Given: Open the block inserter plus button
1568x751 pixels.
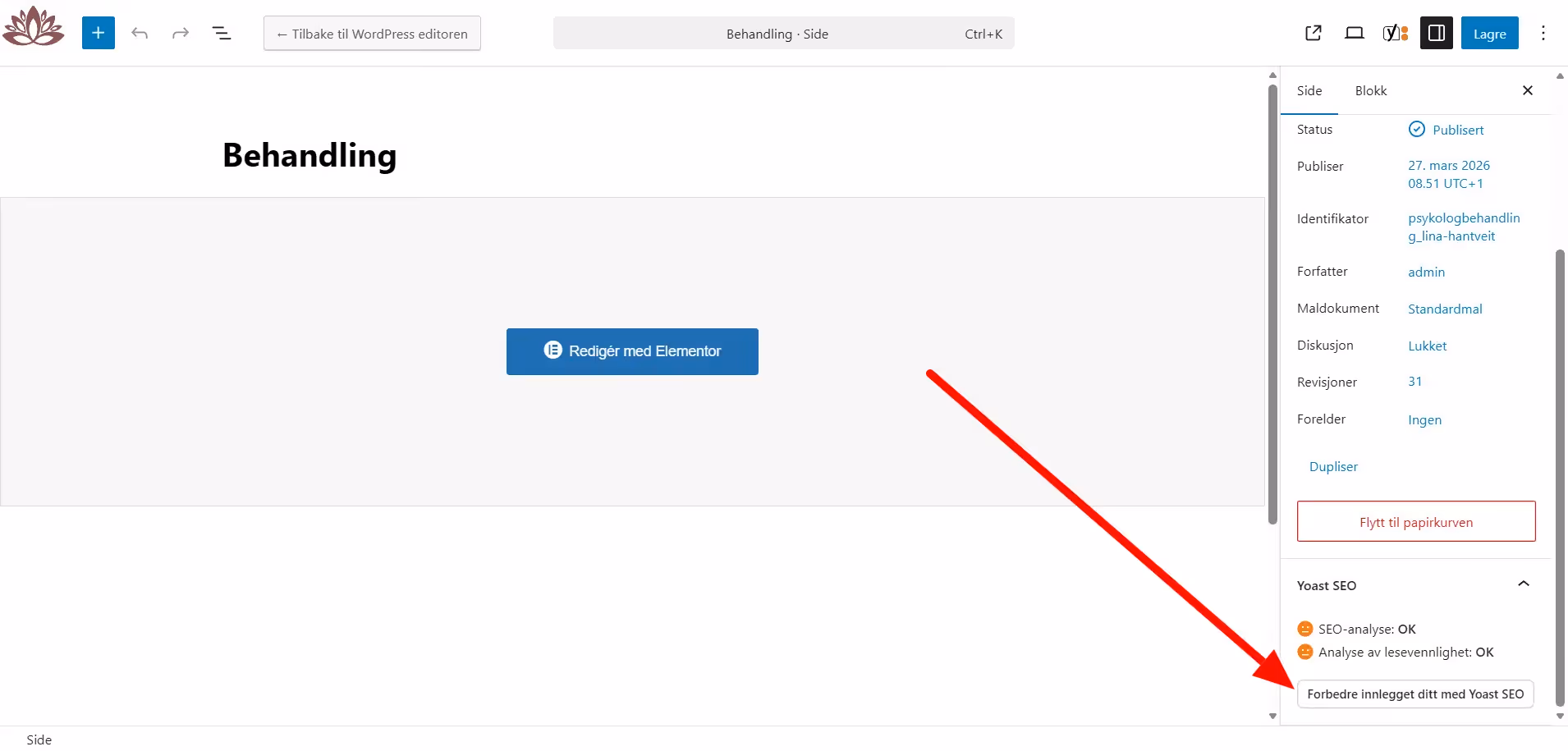Looking at the screenshot, I should [x=99, y=33].
